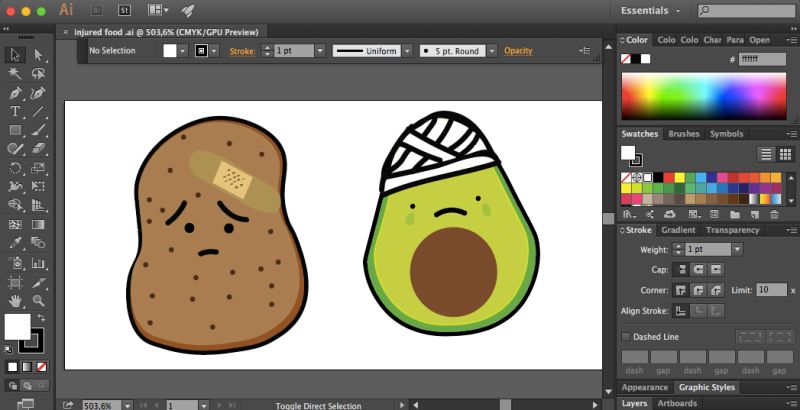The image size is (800, 410).
Task: Select the Direct Selection tool
Action: tap(38, 55)
